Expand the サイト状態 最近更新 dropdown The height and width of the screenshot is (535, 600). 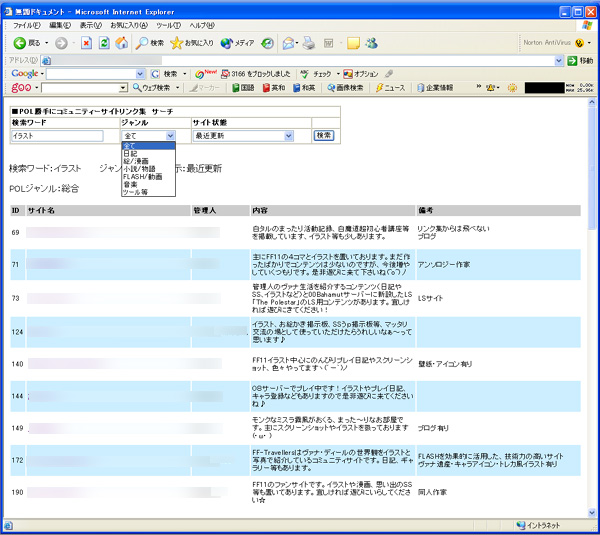[x=288, y=135]
